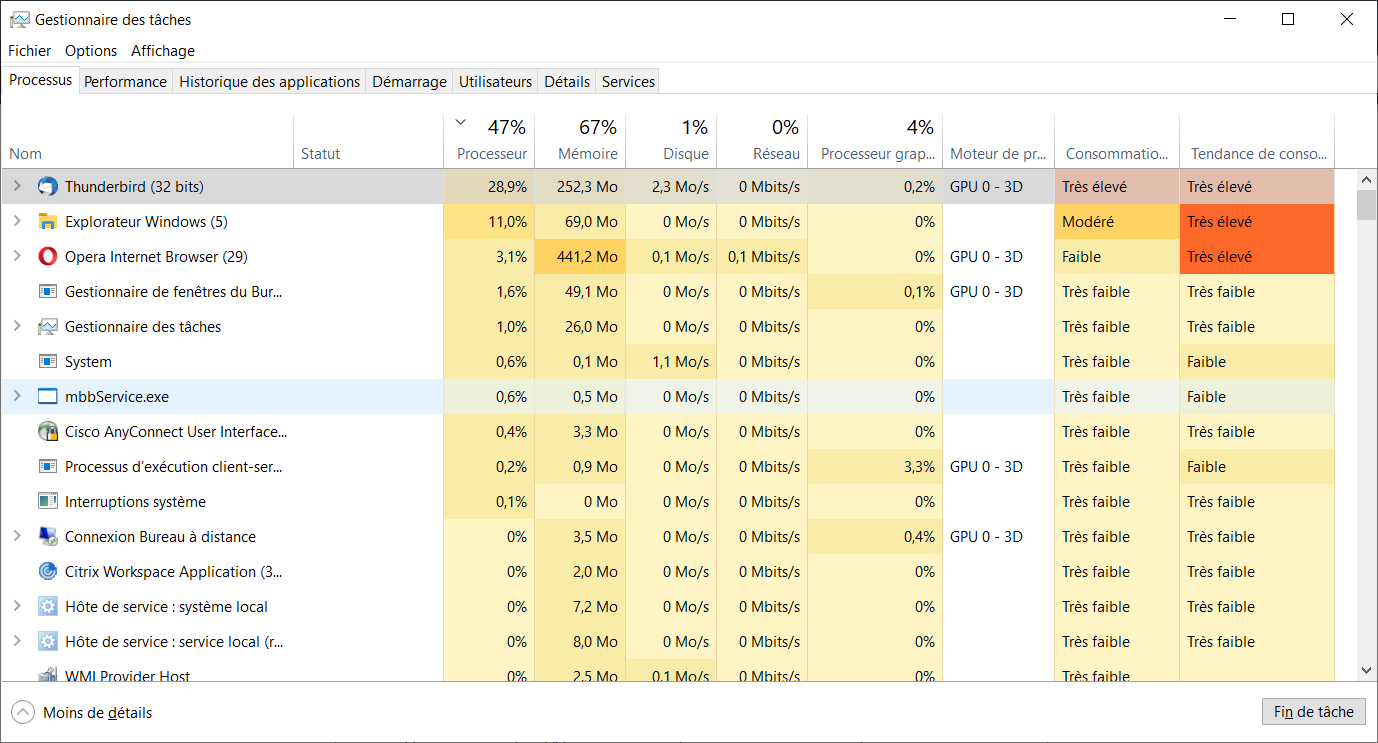Collapse details with Moins de détails arrow
The height and width of the screenshot is (743, 1378).
click(x=22, y=713)
